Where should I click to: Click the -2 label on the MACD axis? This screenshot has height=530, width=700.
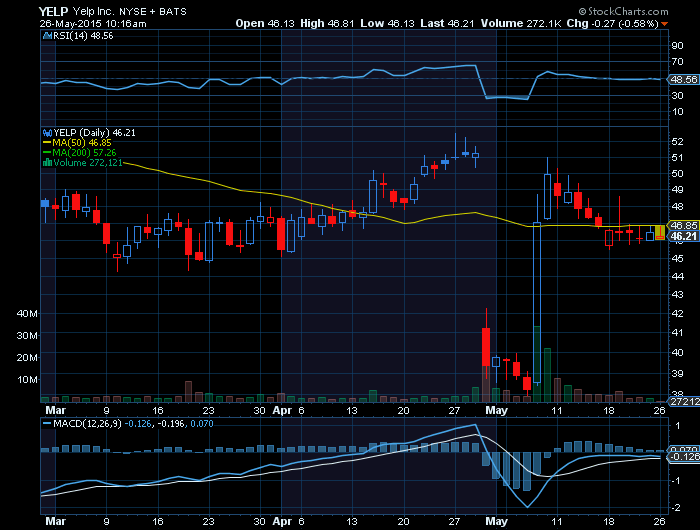click(x=676, y=508)
